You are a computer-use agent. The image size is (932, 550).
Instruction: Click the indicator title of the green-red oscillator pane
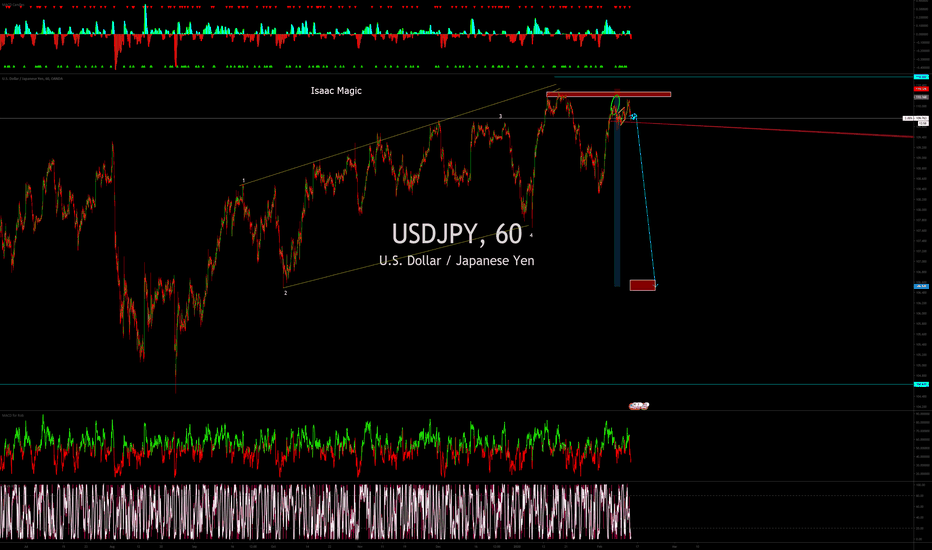click(12, 415)
